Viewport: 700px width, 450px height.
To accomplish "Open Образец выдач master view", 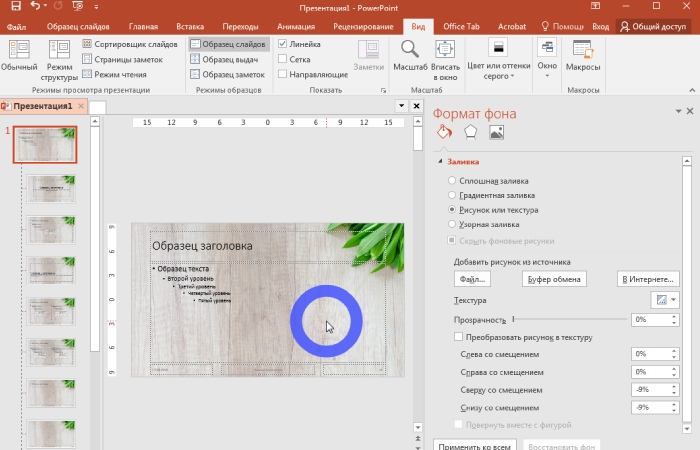I will coord(224,59).
